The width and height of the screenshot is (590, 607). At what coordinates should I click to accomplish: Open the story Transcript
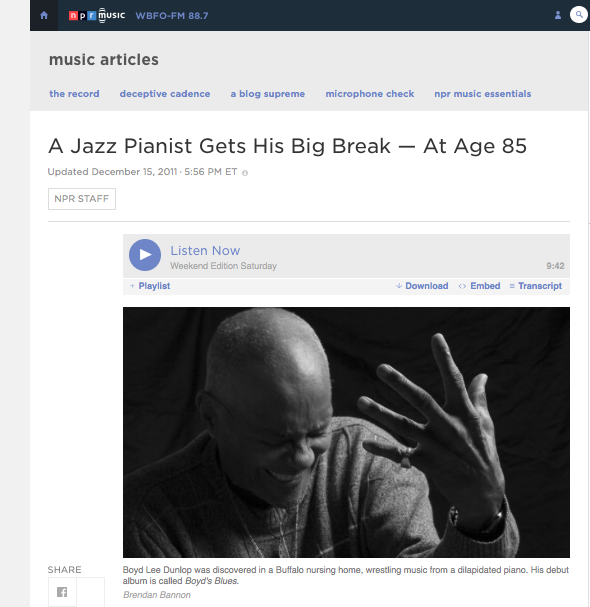pos(535,286)
